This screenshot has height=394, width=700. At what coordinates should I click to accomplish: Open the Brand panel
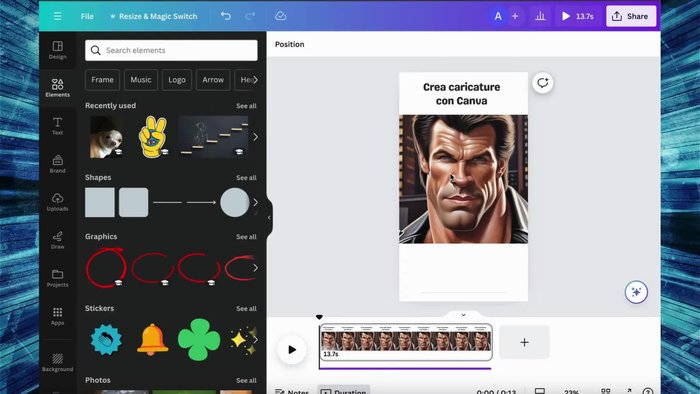coord(58,164)
